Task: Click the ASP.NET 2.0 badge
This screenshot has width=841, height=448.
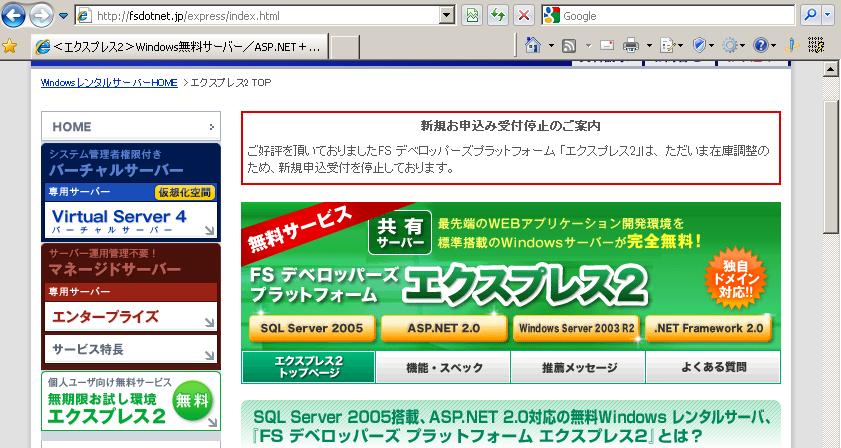Action: tap(444, 328)
